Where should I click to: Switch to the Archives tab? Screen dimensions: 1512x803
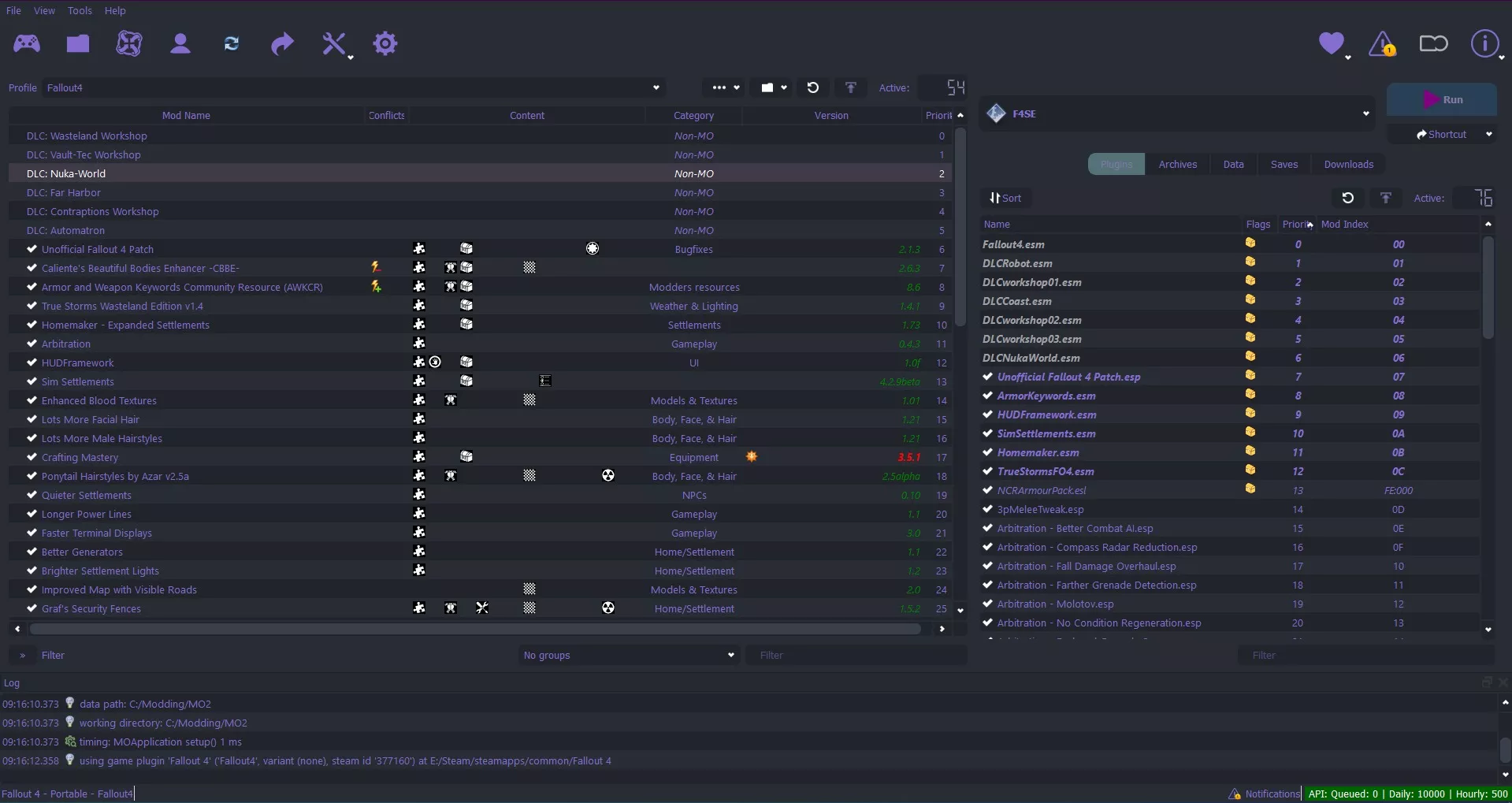[x=1177, y=164]
